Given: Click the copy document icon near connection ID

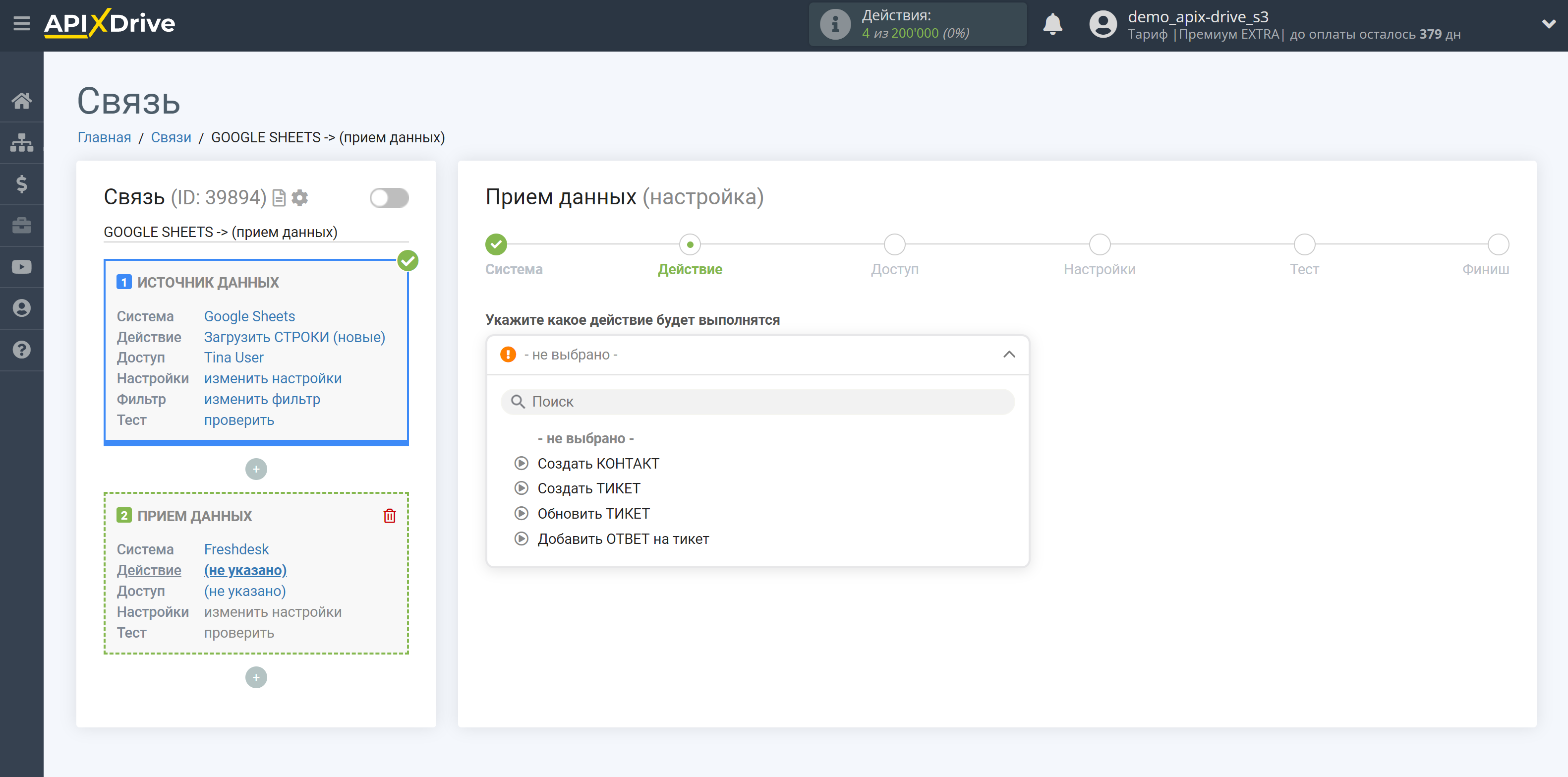Looking at the screenshot, I should tap(279, 198).
